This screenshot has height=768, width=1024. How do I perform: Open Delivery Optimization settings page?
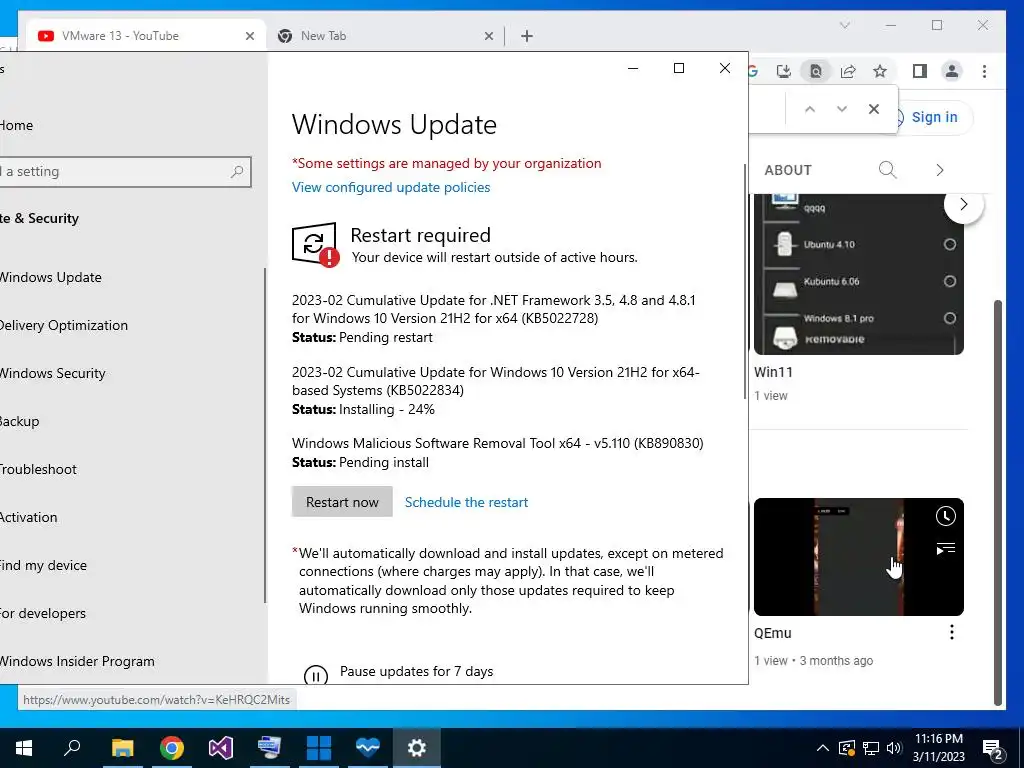(63, 325)
